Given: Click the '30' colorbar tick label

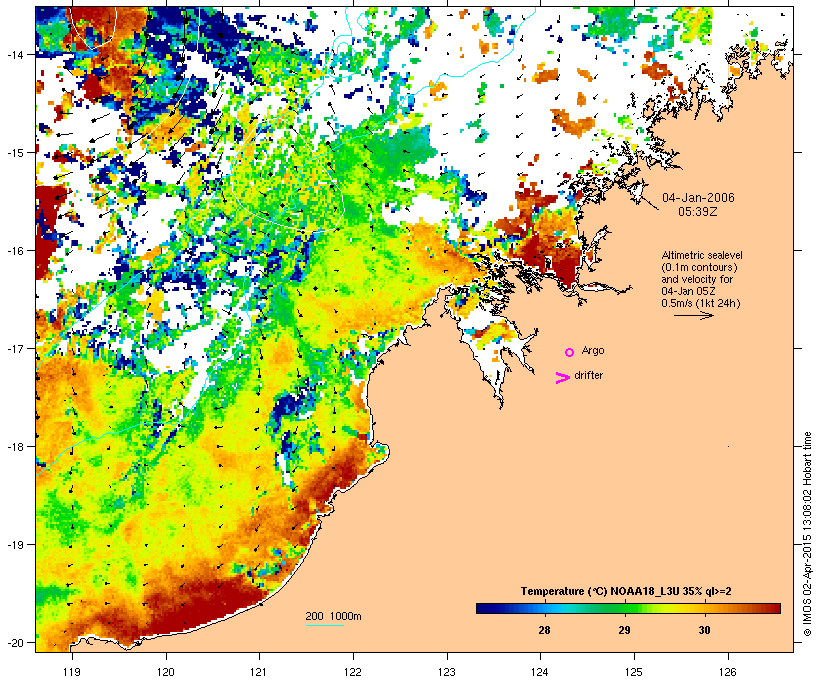Looking at the screenshot, I should pos(704,630).
